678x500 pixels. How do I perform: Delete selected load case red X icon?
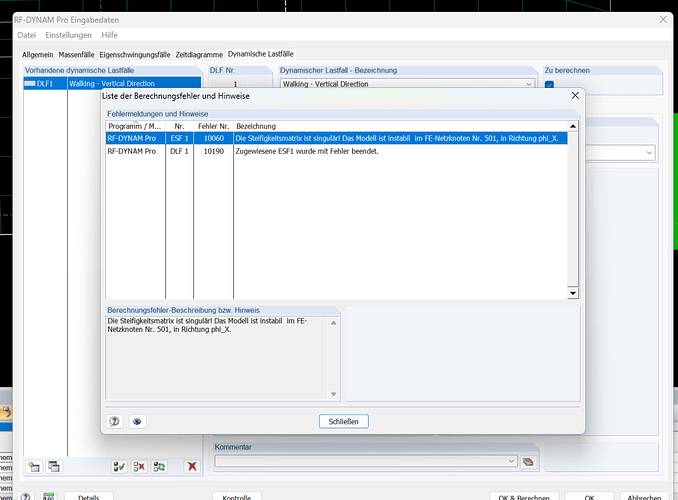(x=192, y=467)
